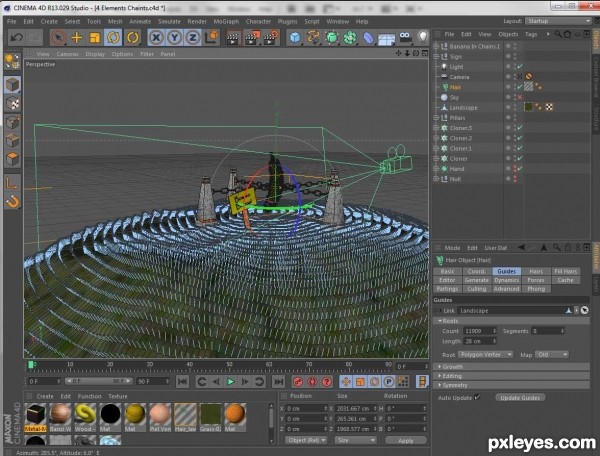Image resolution: width=600 pixels, height=456 pixels.
Task: Toggle the Auto Update checkbox
Action: coord(477,397)
